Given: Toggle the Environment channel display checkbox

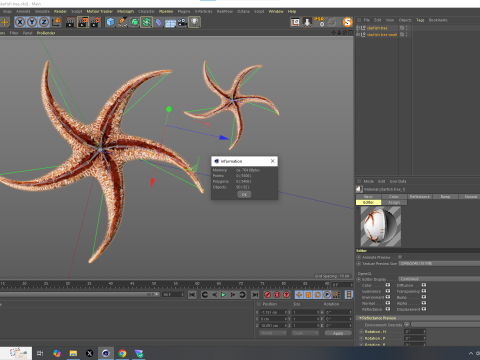Looking at the screenshot, I should tap(388, 297).
